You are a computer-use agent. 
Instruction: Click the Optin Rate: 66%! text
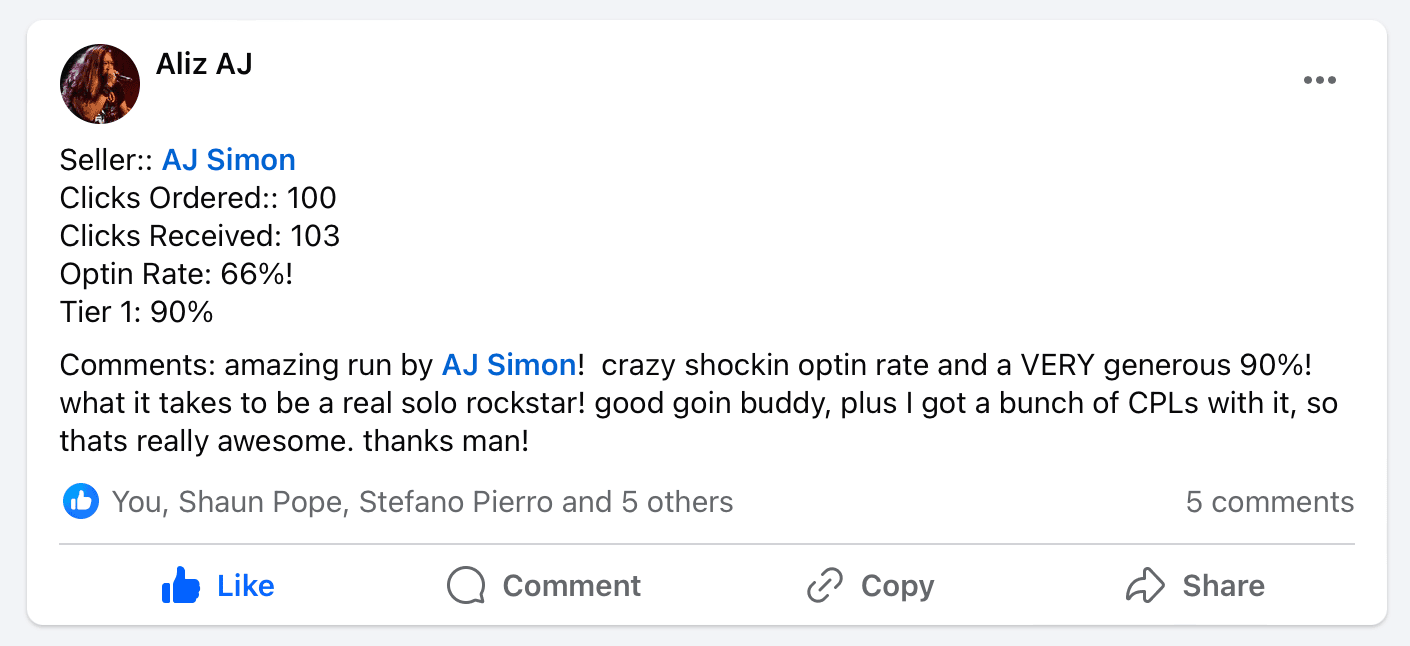176,274
